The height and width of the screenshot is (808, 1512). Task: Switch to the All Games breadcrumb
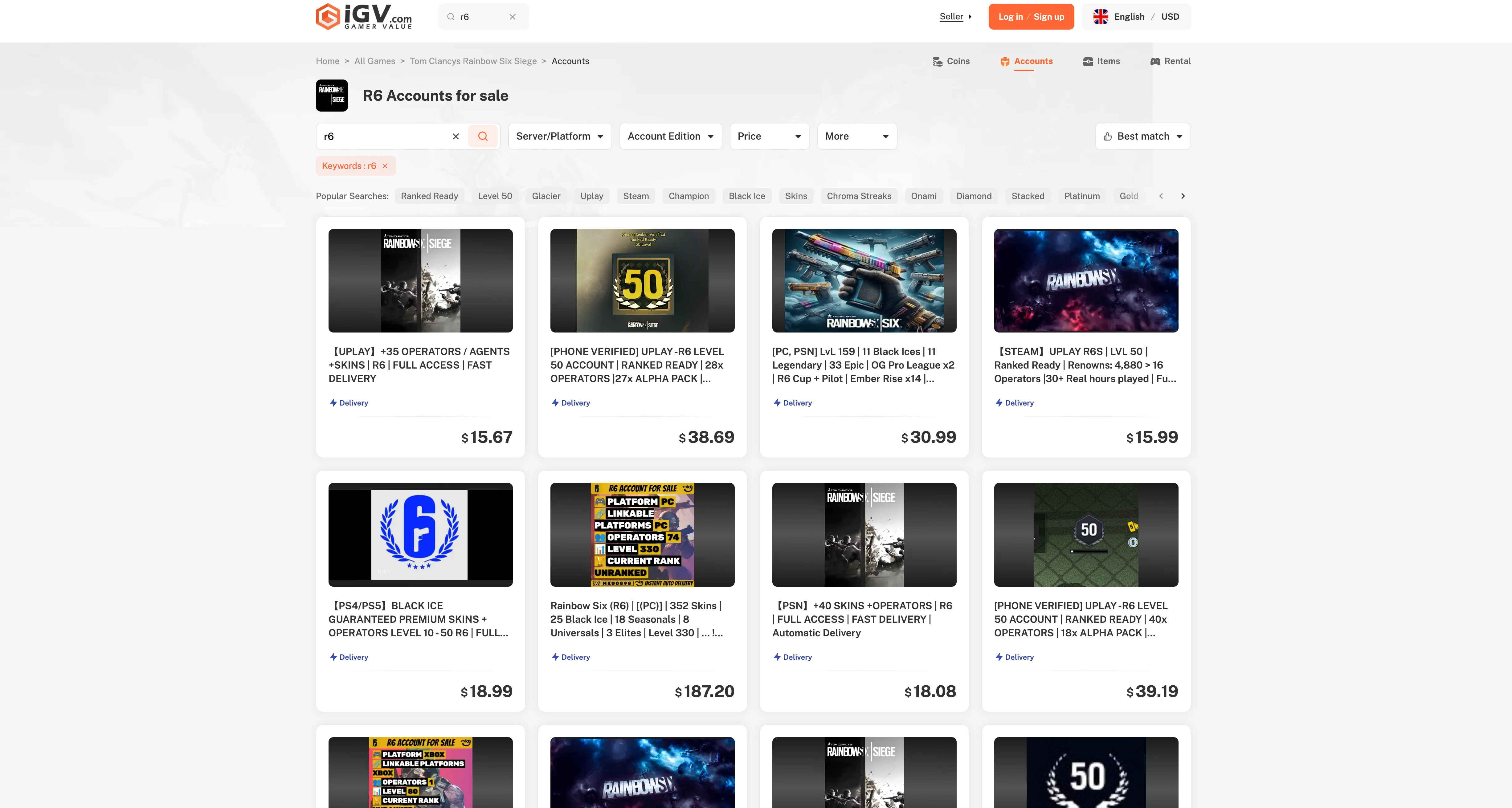pos(374,61)
